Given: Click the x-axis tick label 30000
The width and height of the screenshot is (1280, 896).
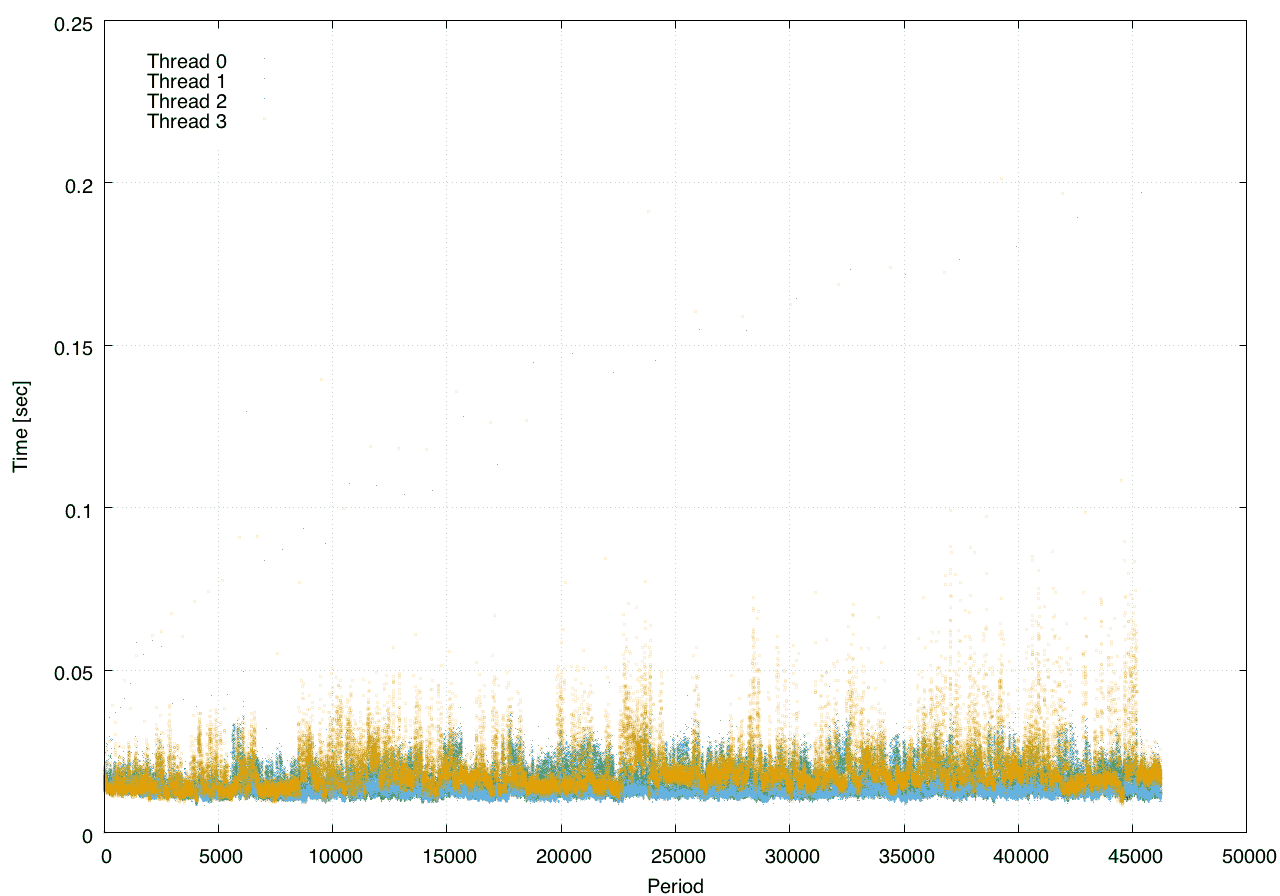Looking at the screenshot, I should click(x=790, y=856).
